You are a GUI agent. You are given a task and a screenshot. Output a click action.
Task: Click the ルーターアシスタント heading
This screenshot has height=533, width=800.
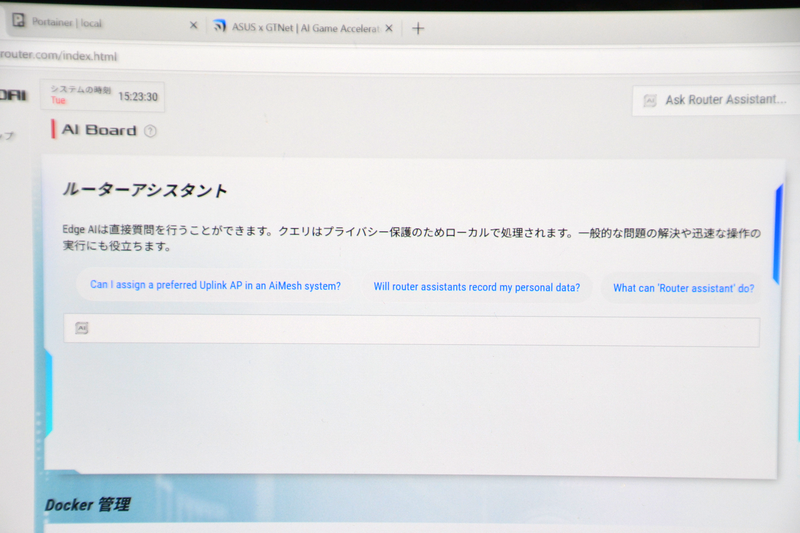145,190
